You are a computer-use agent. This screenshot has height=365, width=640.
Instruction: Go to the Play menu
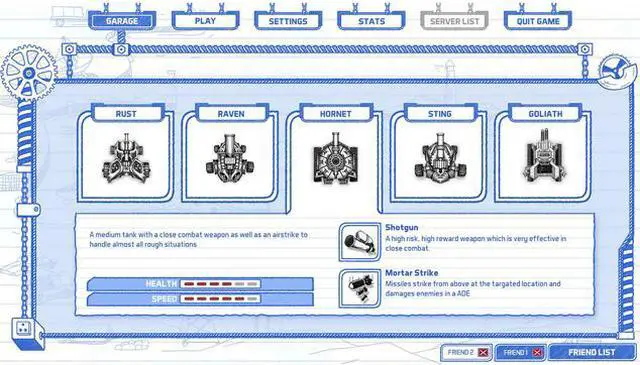[x=205, y=21]
